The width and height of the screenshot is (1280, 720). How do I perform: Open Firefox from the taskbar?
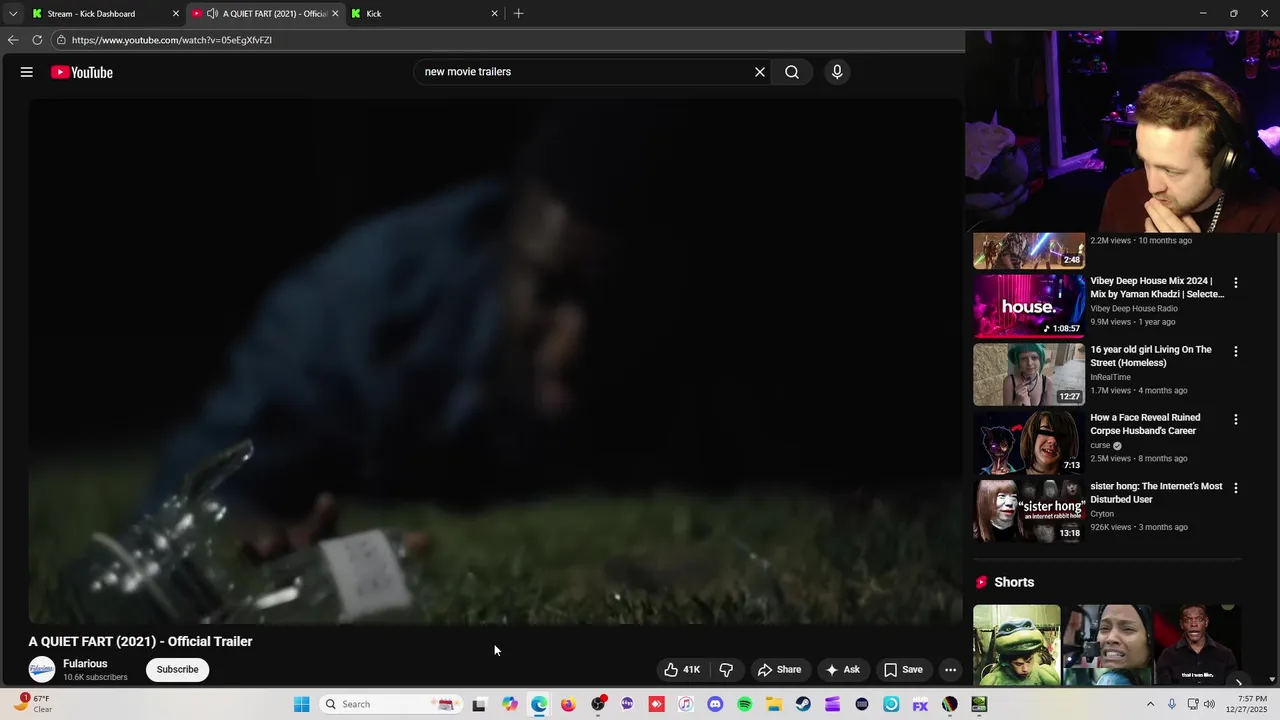pos(568,705)
